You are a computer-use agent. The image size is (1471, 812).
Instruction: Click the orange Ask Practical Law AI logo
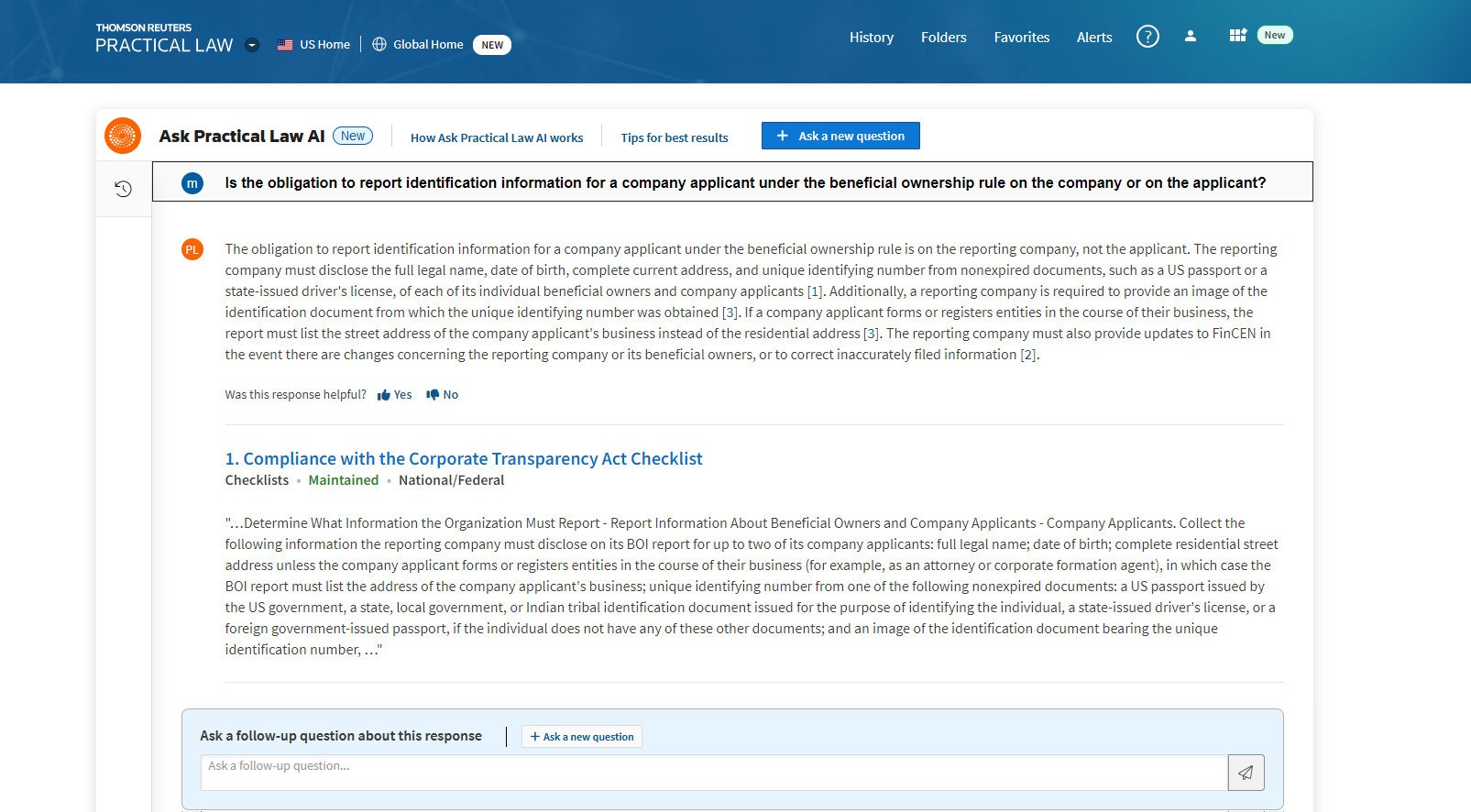point(123,136)
